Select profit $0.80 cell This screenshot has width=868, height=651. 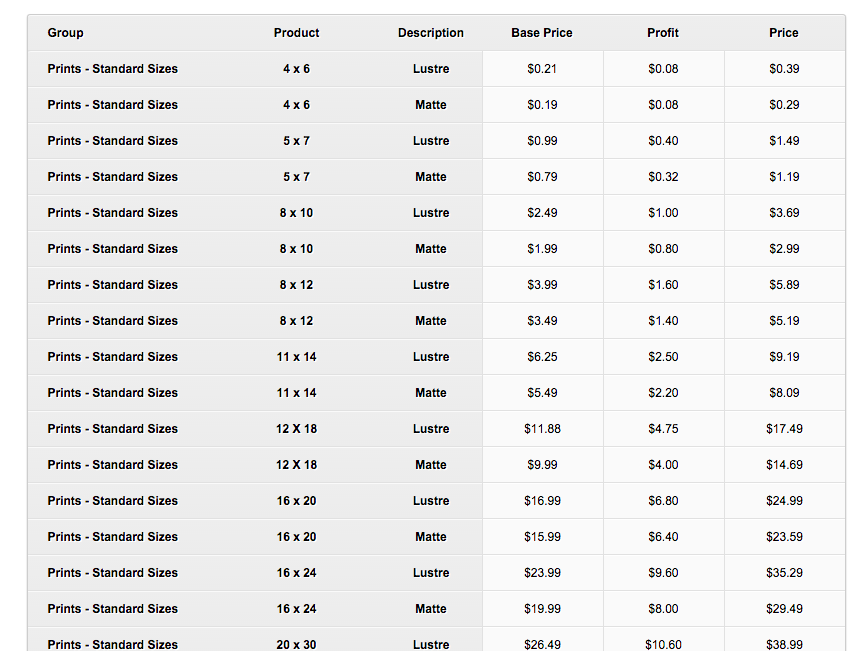point(664,249)
